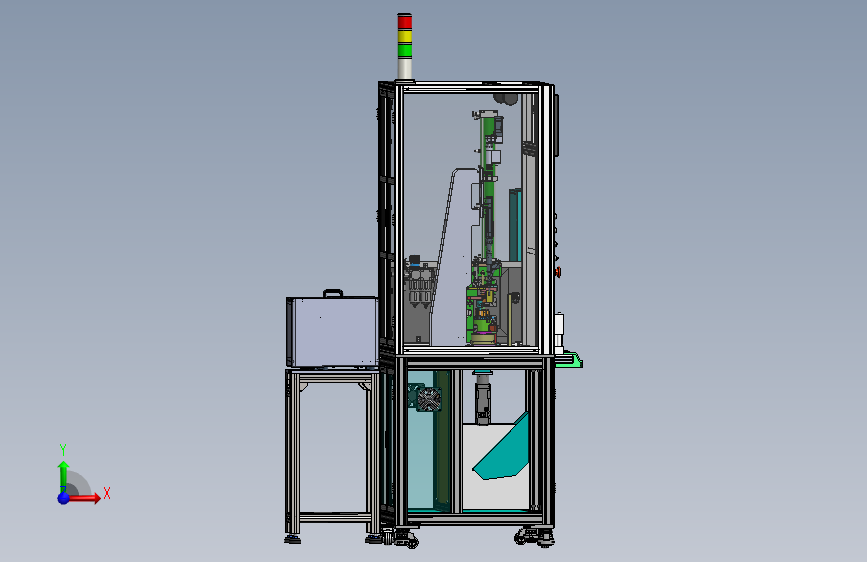Select the tall teal panel inside the upper enclosure
Screen dimensions: 867x562
click(x=515, y=225)
